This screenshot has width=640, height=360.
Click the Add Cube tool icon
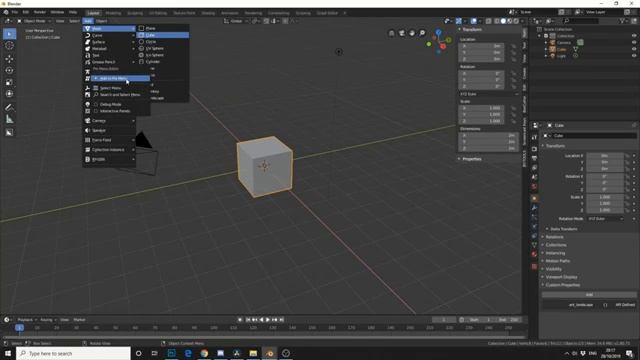(9, 133)
